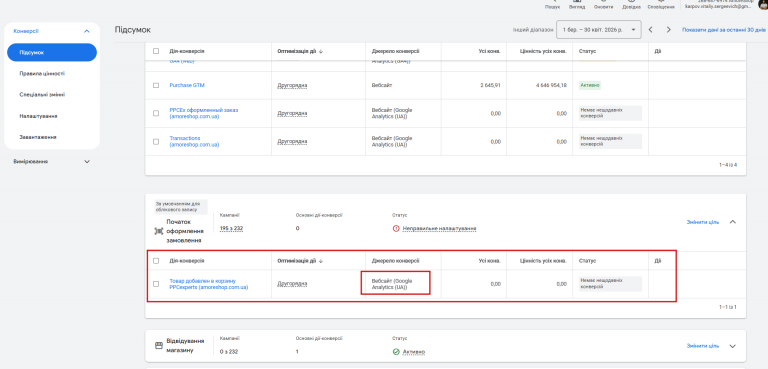Viewport: 768px width, 369px height.
Task: Click value 4 646 954,18 in Цінність column
Action: (552, 85)
